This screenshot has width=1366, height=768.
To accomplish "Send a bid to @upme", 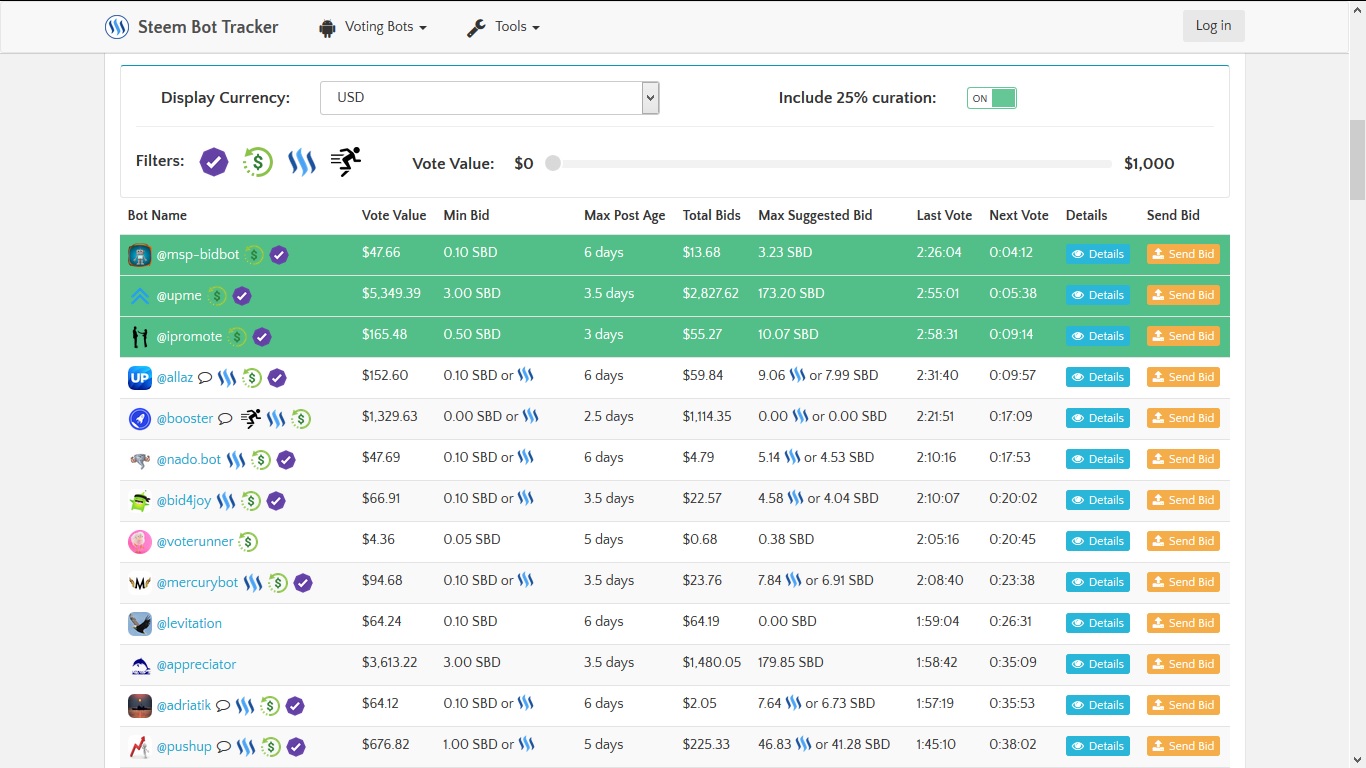I will coord(1183,295).
